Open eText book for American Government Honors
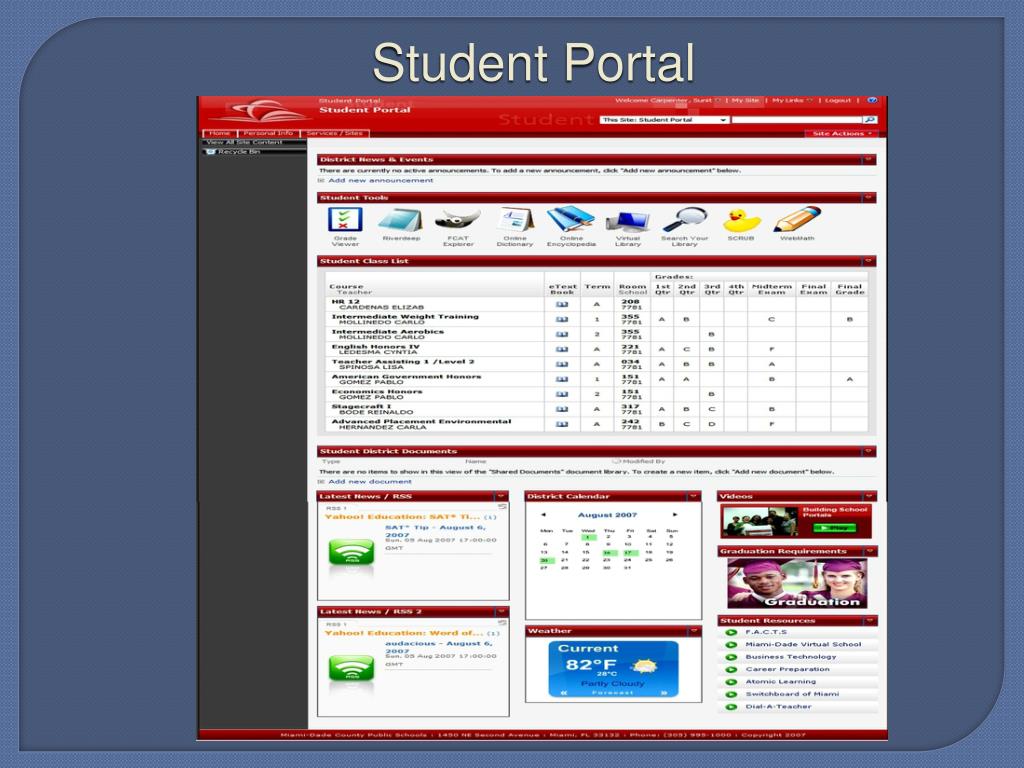This screenshot has height=768, width=1024. tap(562, 379)
